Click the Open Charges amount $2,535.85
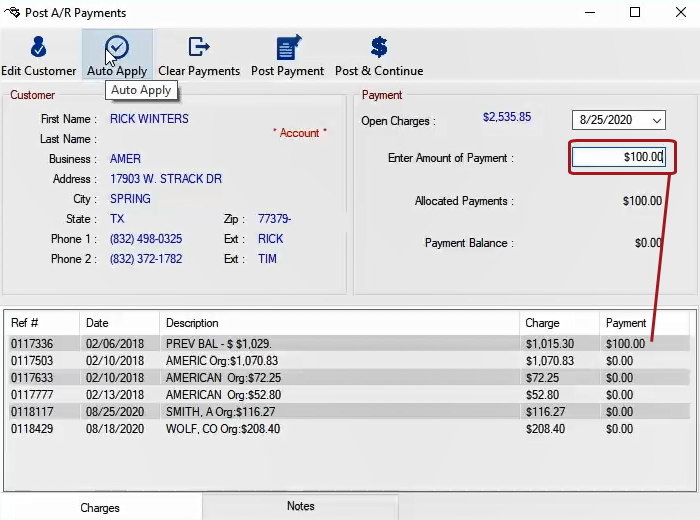Screen dimensions: 700x520 (x=507, y=117)
